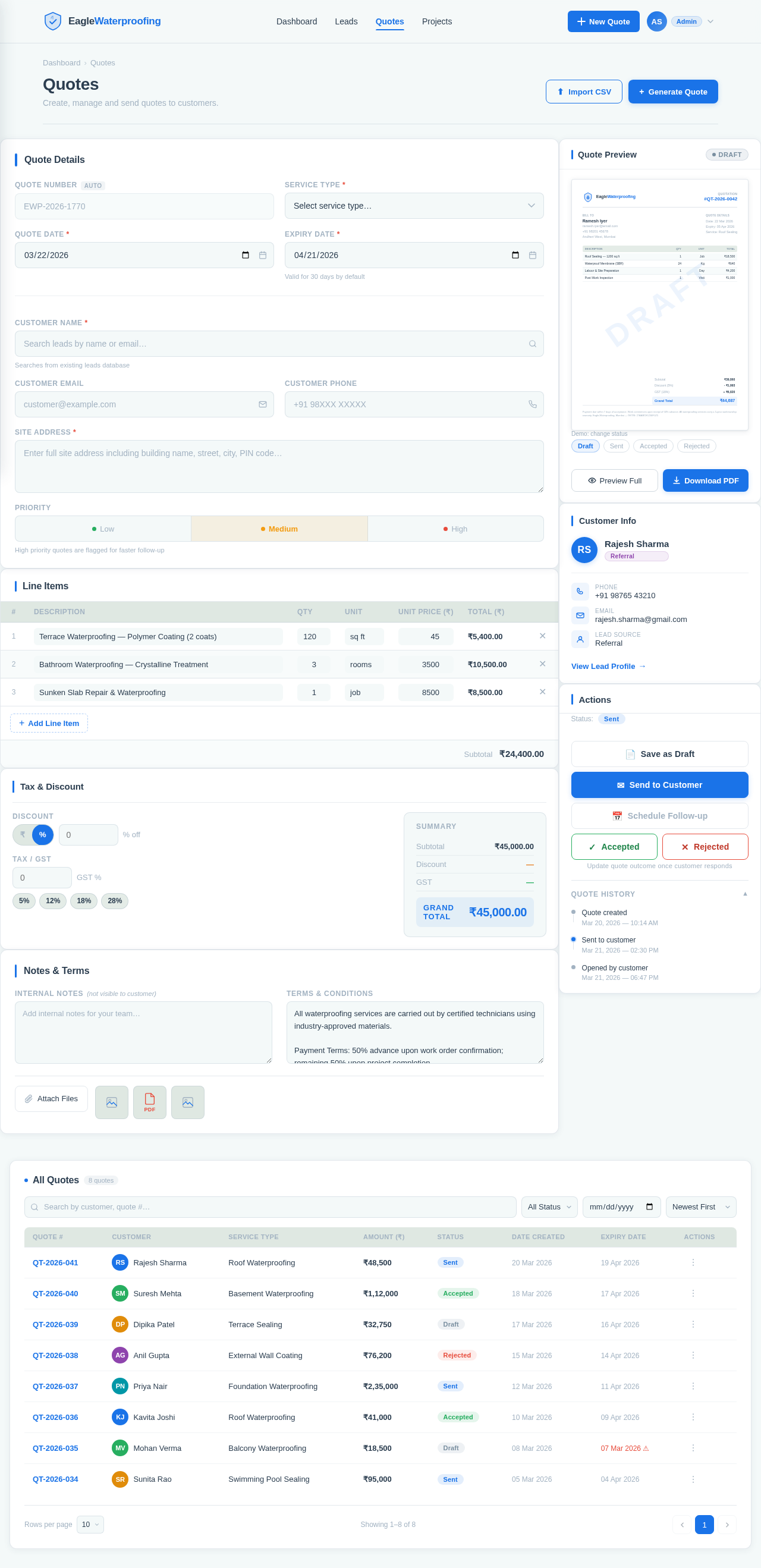Open the View Lead Profile link
Screen dimensions: 761x1568
point(608,667)
